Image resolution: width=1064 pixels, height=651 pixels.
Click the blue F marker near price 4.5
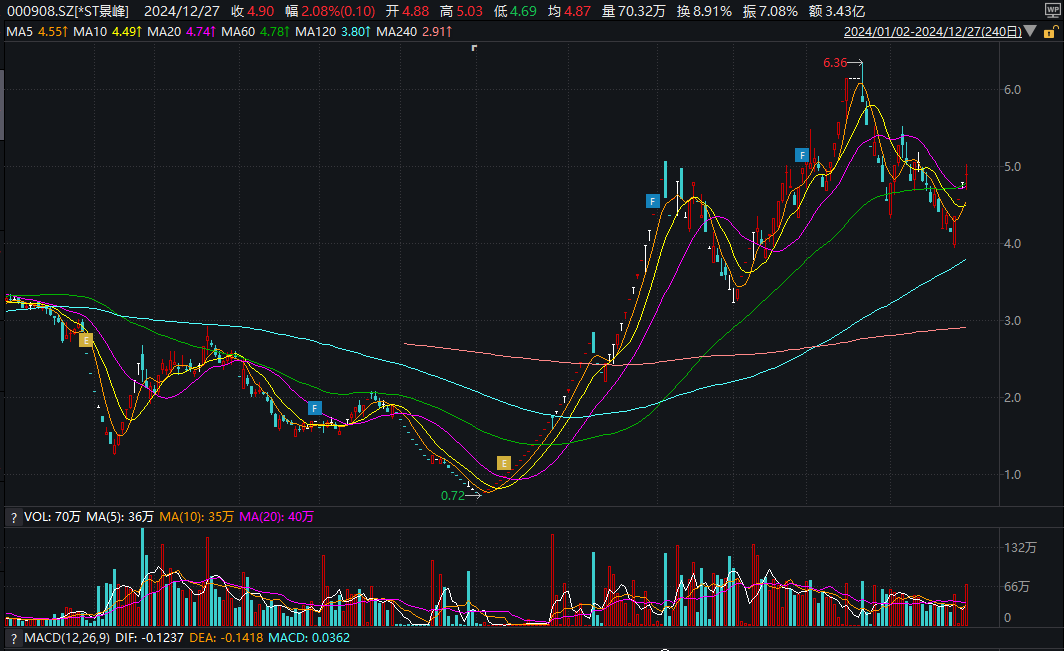click(x=652, y=201)
